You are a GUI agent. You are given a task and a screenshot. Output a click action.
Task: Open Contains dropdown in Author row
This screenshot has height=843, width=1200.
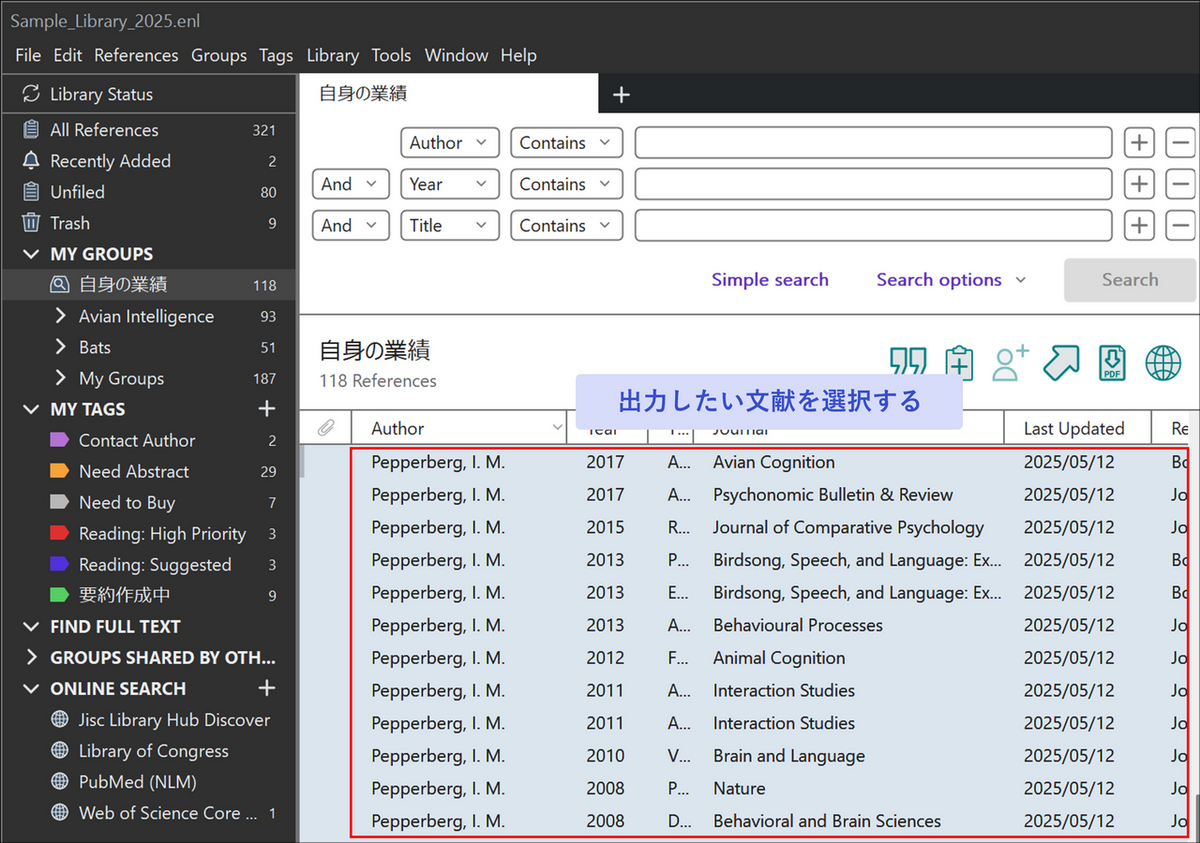pos(566,143)
